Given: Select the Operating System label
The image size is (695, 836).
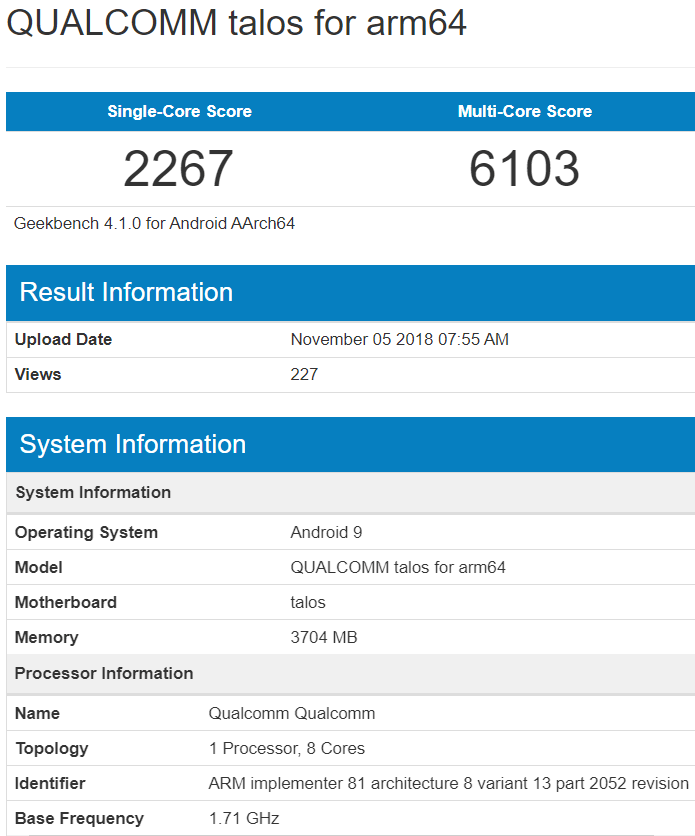Looking at the screenshot, I should coord(86,532).
